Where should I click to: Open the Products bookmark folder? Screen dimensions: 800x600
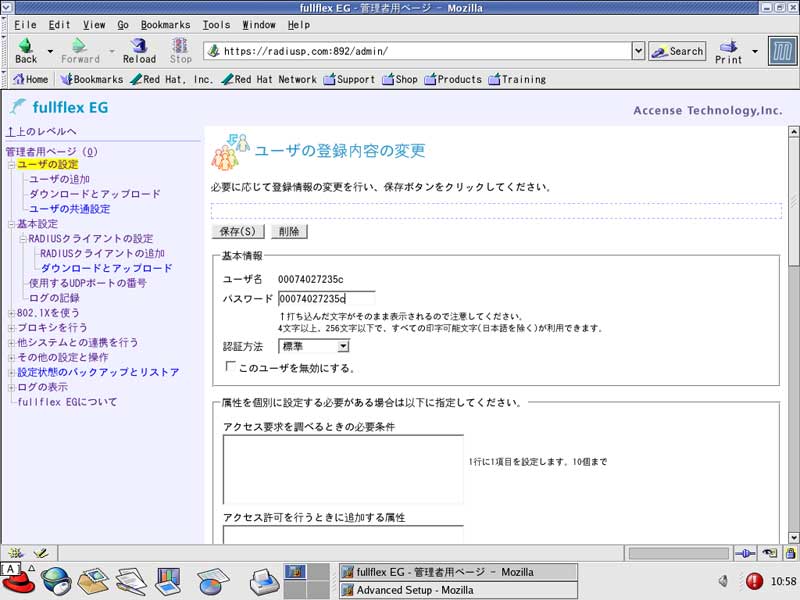coord(453,79)
